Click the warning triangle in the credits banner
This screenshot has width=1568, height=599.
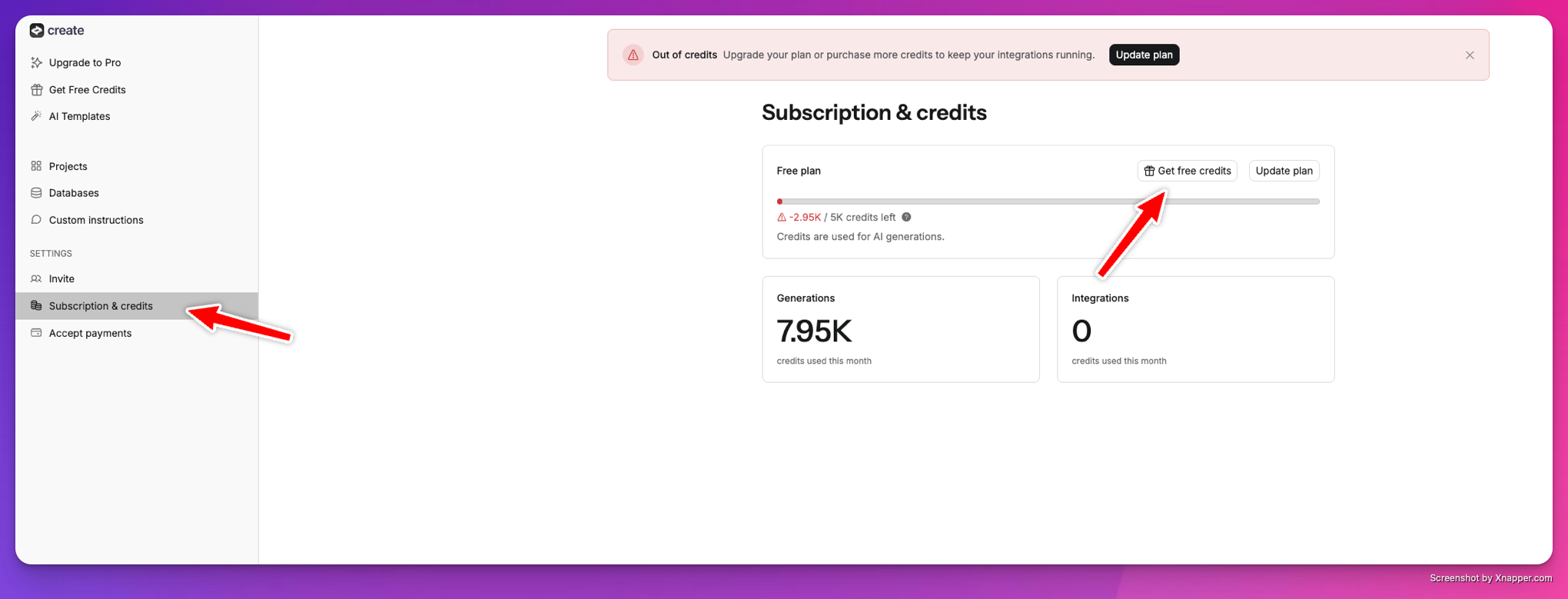click(633, 55)
